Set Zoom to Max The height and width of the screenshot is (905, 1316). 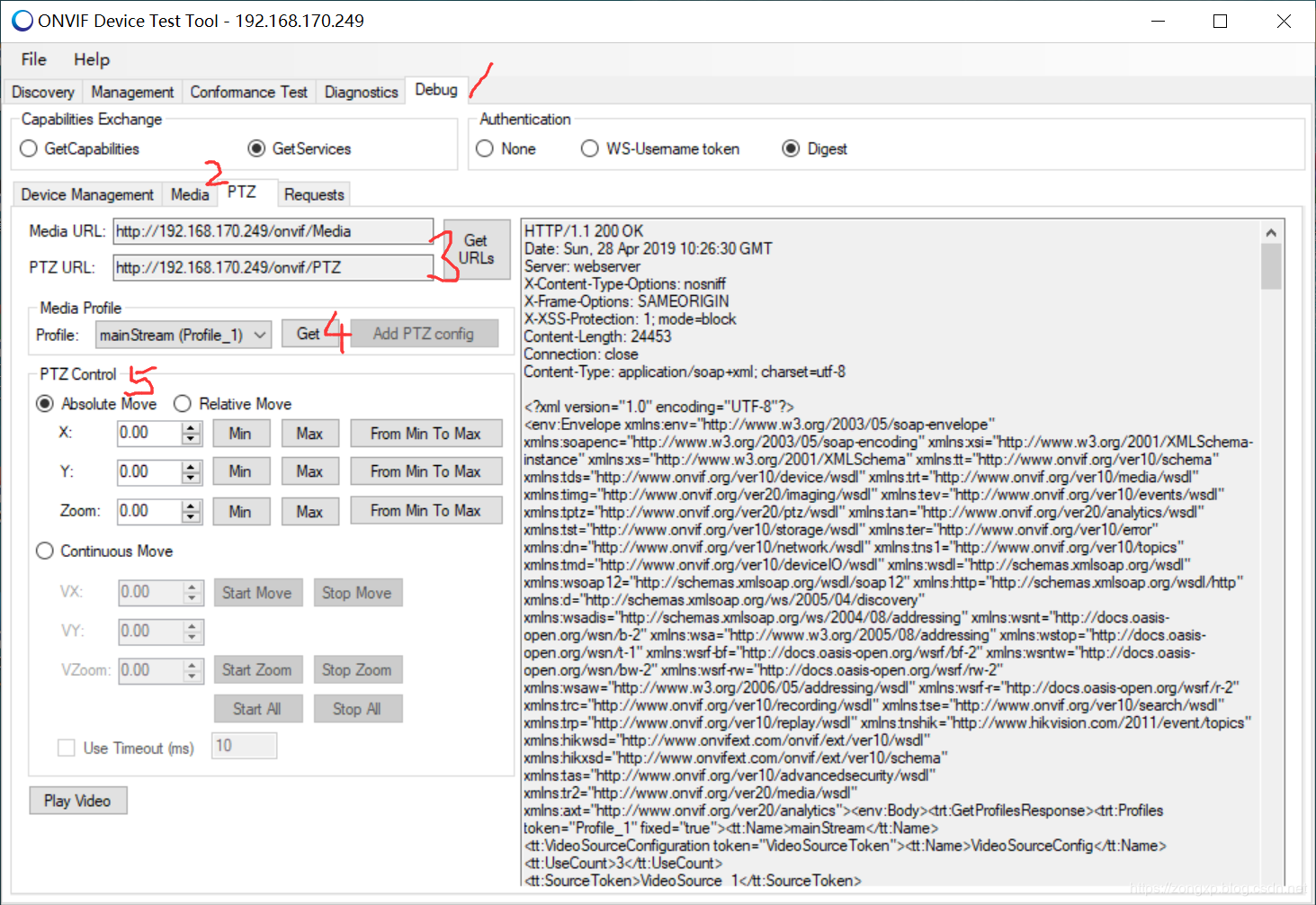309,511
